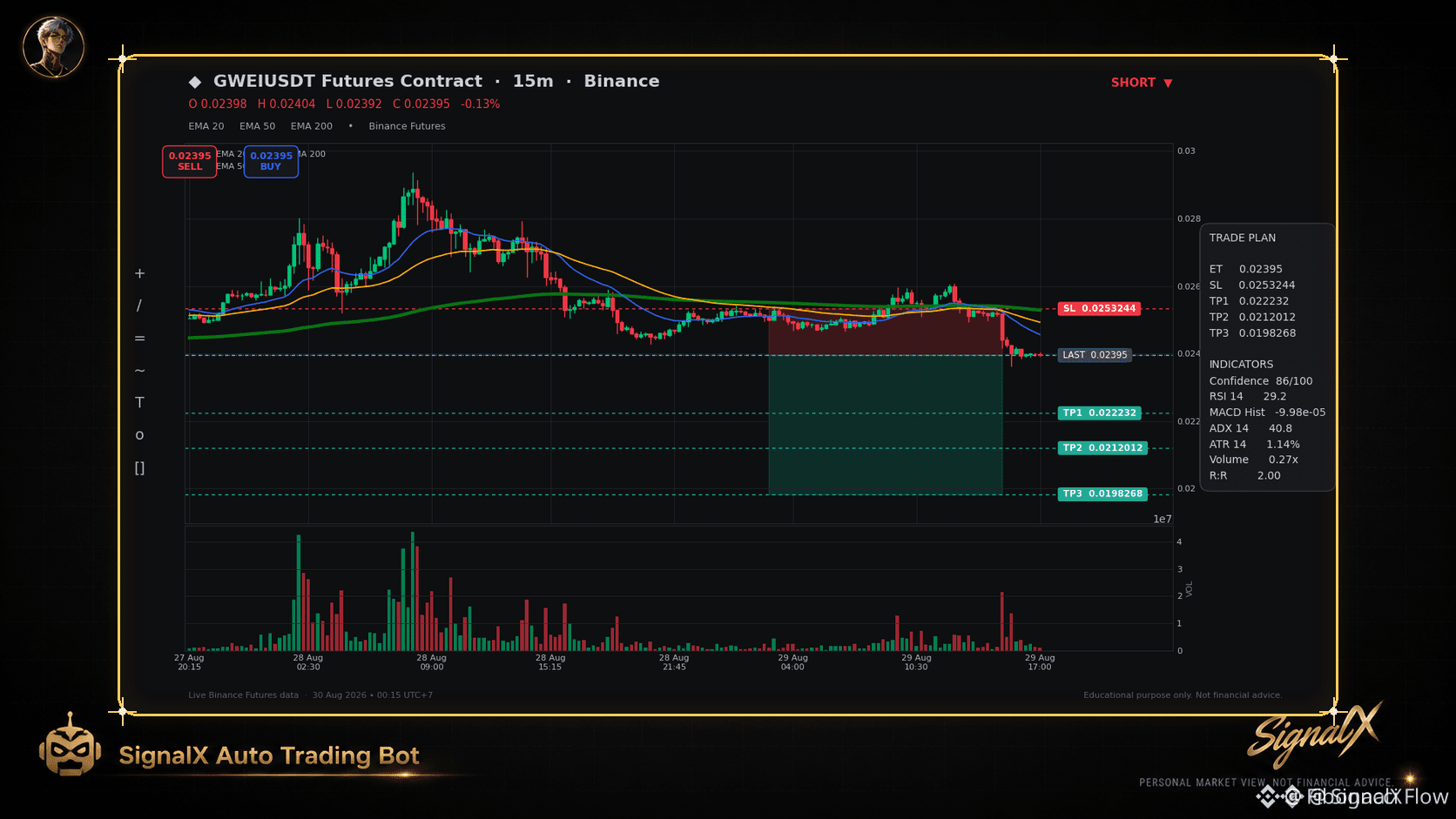Click the SL 0.0253244 row in trade plan
The height and width of the screenshot is (819, 1456).
(x=1251, y=285)
